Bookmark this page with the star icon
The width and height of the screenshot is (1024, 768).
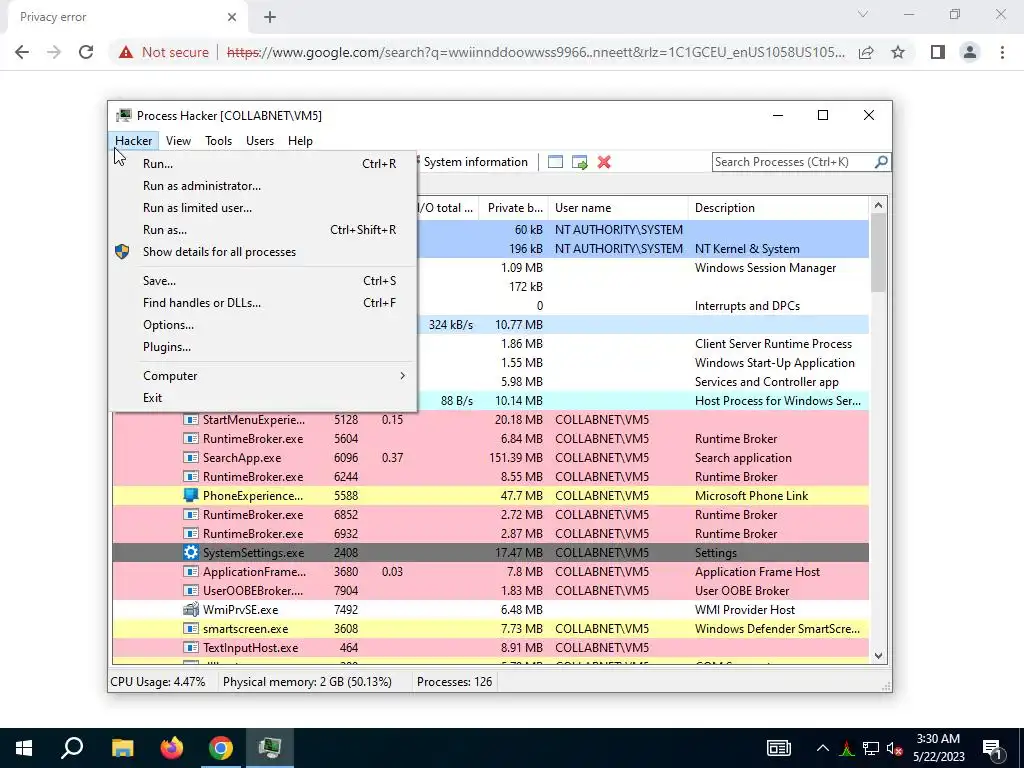coord(898,52)
